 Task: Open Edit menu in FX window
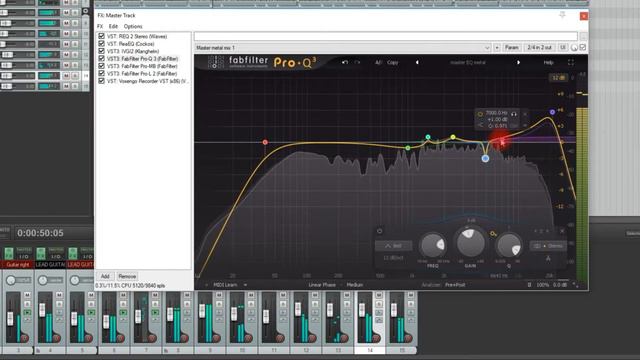113,26
